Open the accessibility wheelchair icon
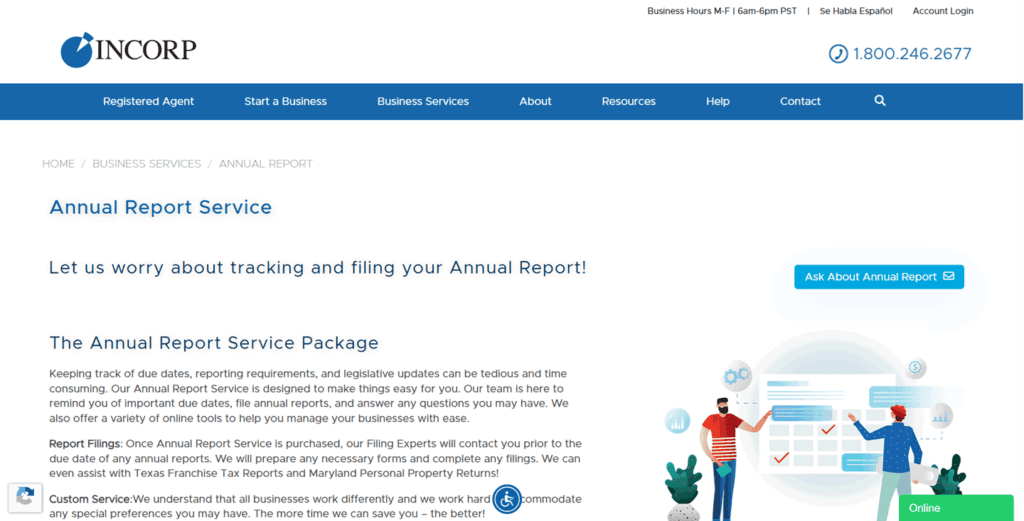Viewport: 1024px width, 521px height. click(507, 499)
